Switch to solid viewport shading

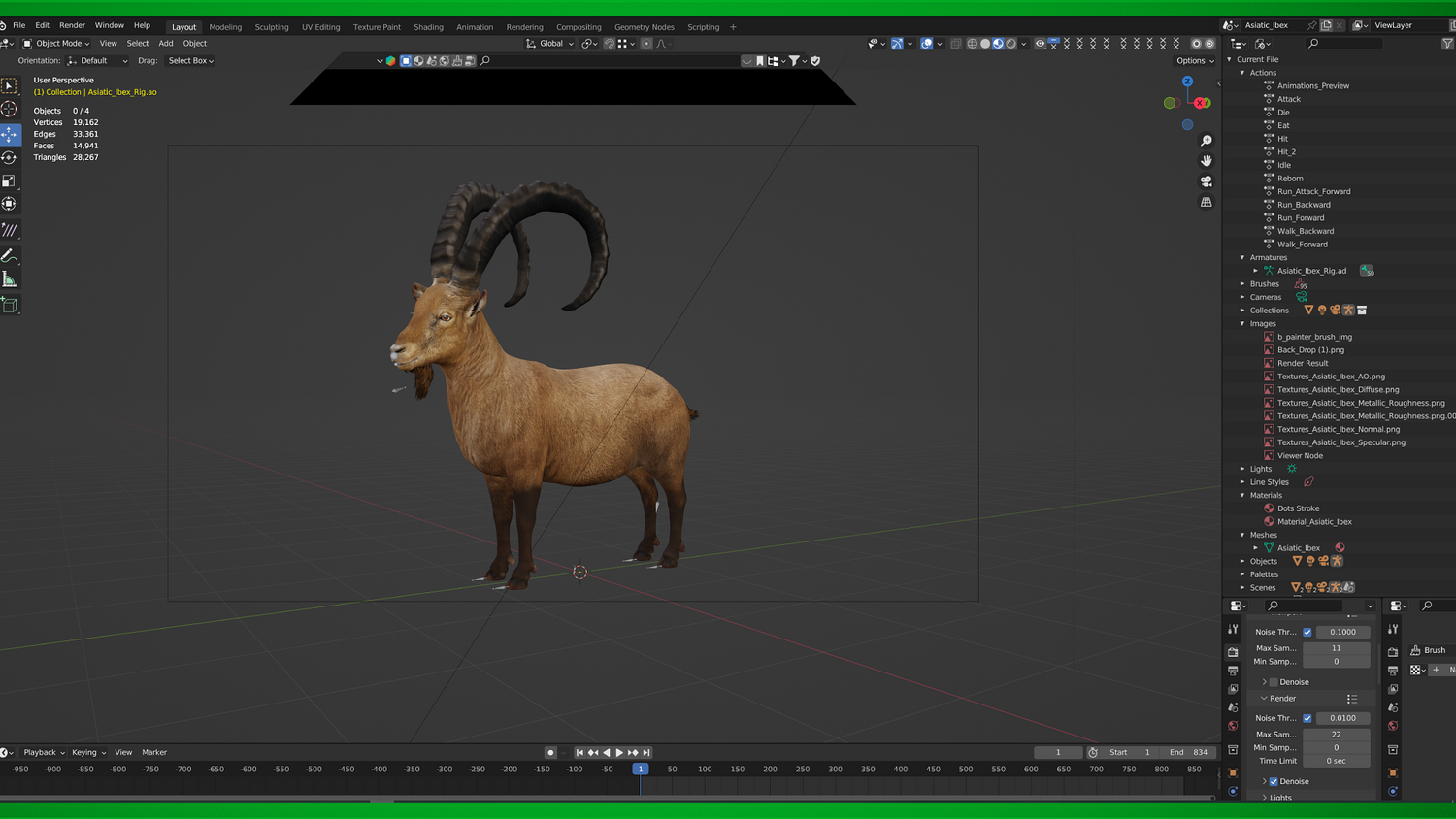click(985, 44)
